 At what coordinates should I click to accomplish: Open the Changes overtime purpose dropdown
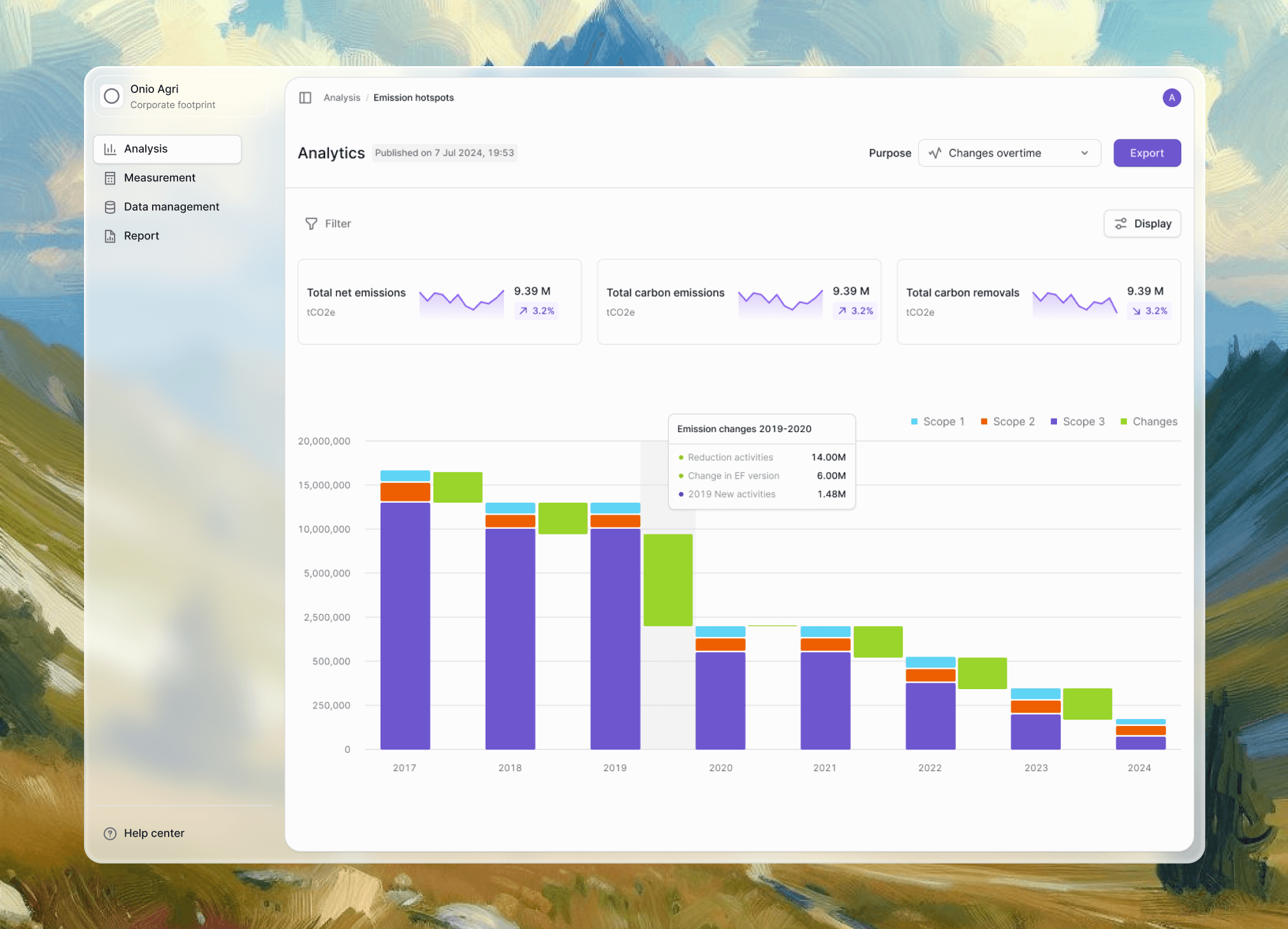coord(1009,153)
